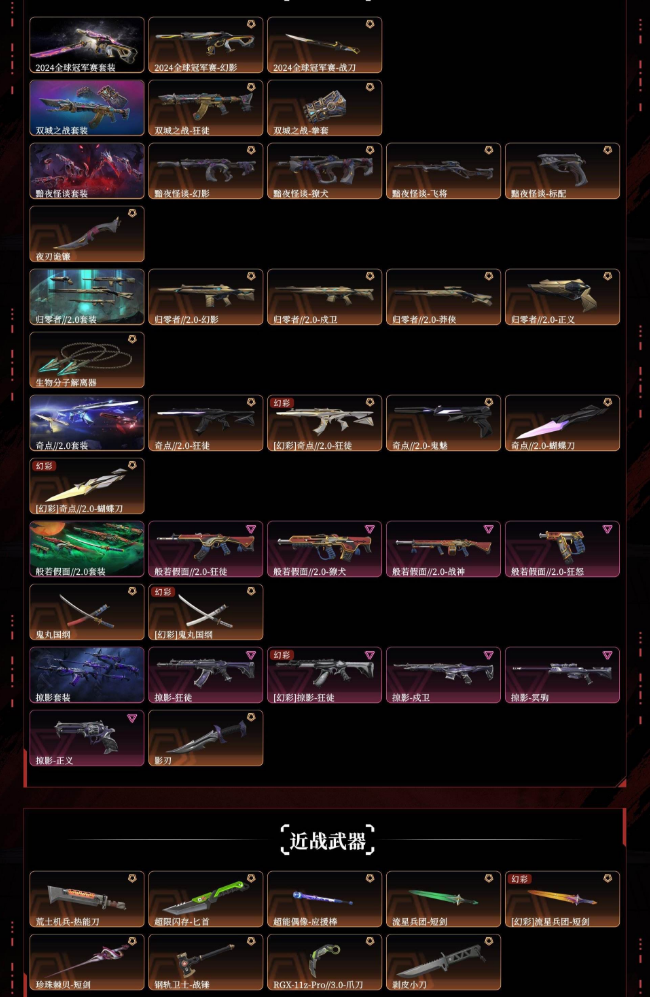Open the 般若假面//2.0套装 bundle thumbnail
The width and height of the screenshot is (650, 997).
point(86,549)
